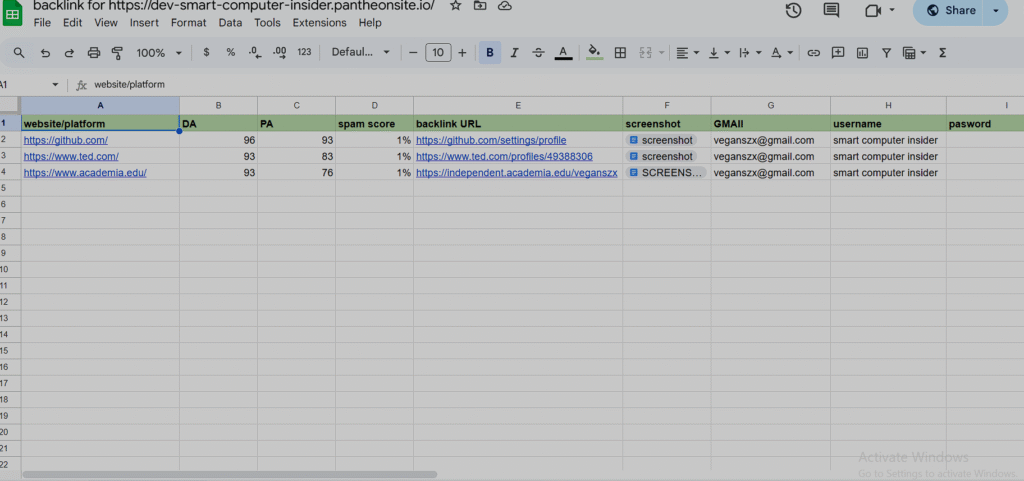
Task: Open the comments panel icon
Action: (831, 10)
